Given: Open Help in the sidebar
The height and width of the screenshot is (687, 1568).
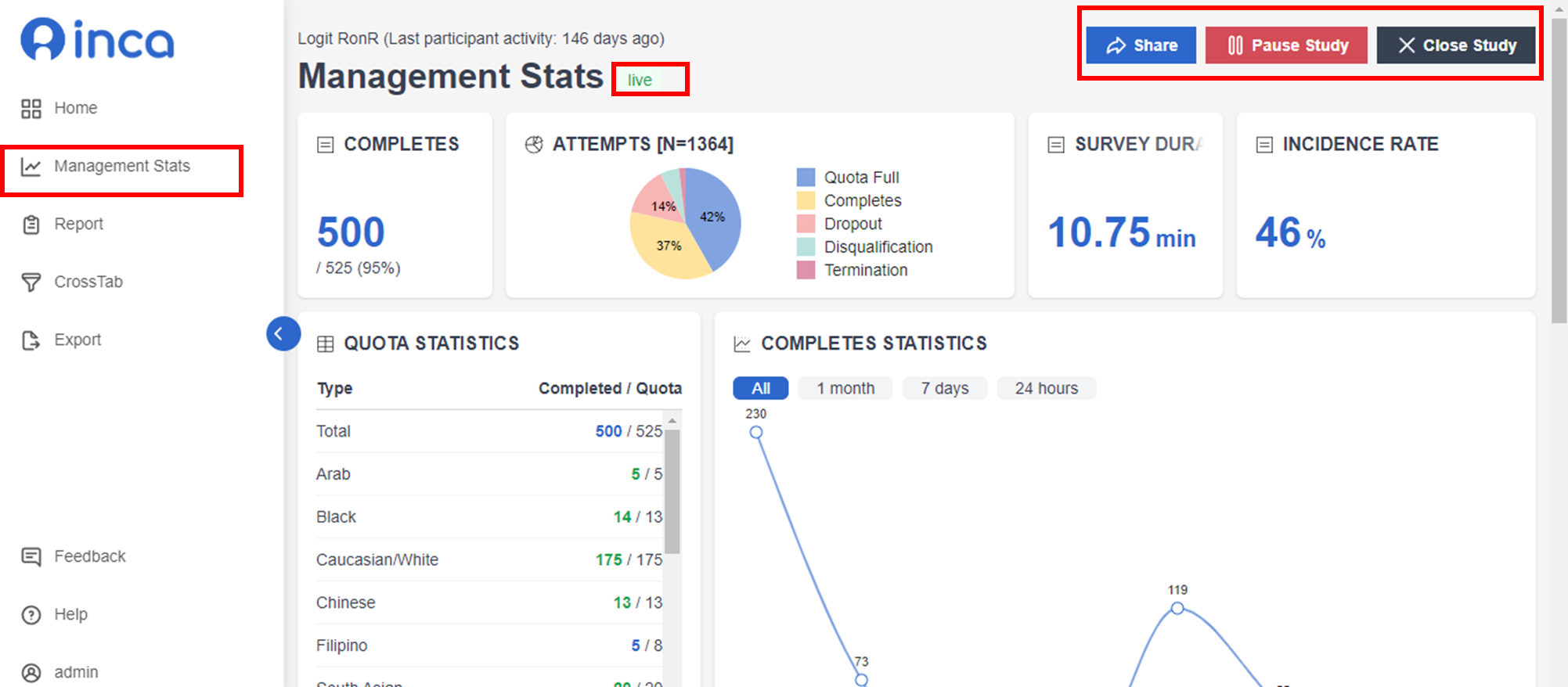Looking at the screenshot, I should tap(70, 614).
